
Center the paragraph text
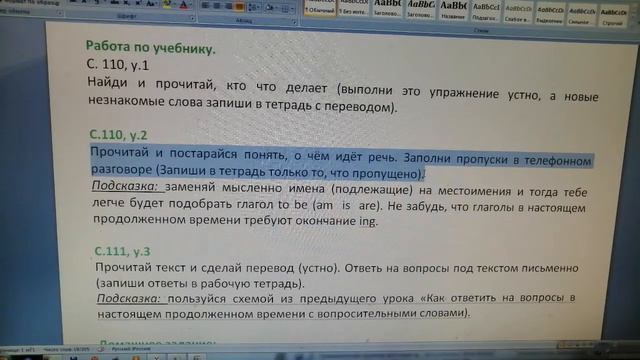tap(217, 6)
